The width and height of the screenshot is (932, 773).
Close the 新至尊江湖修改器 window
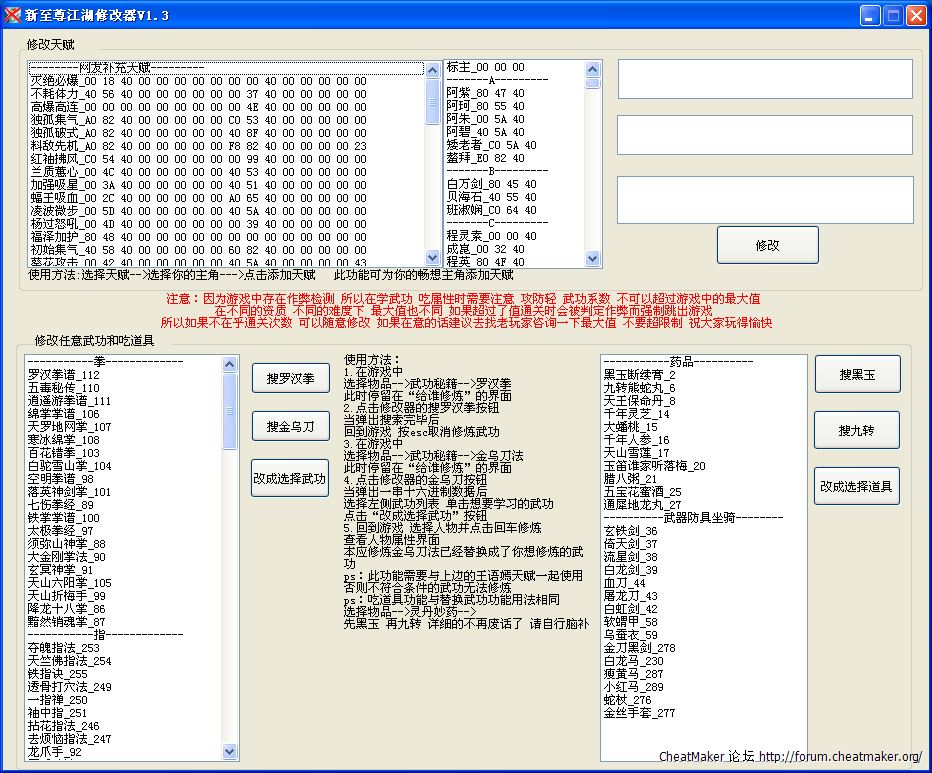pyautogui.click(x=914, y=15)
